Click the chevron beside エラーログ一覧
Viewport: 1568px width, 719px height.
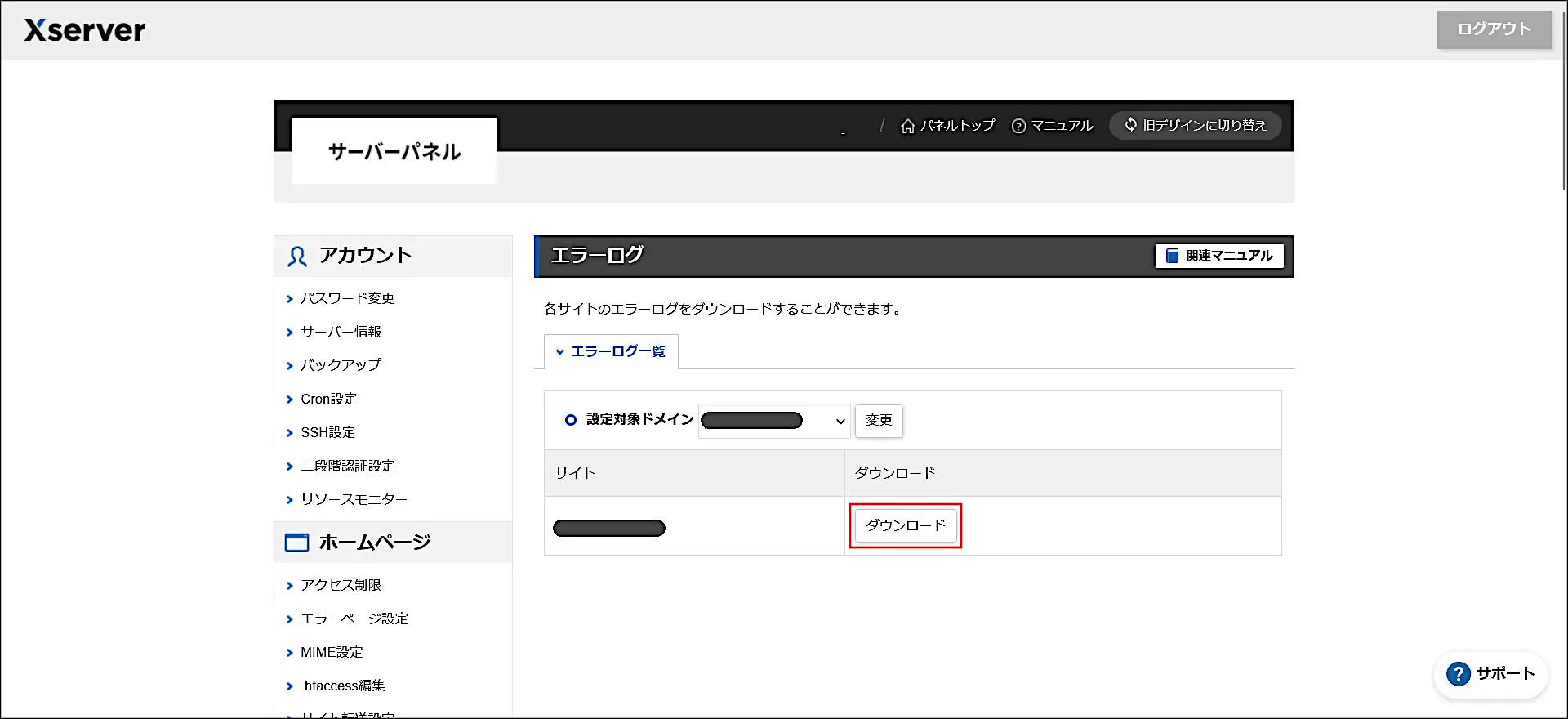[x=559, y=352]
